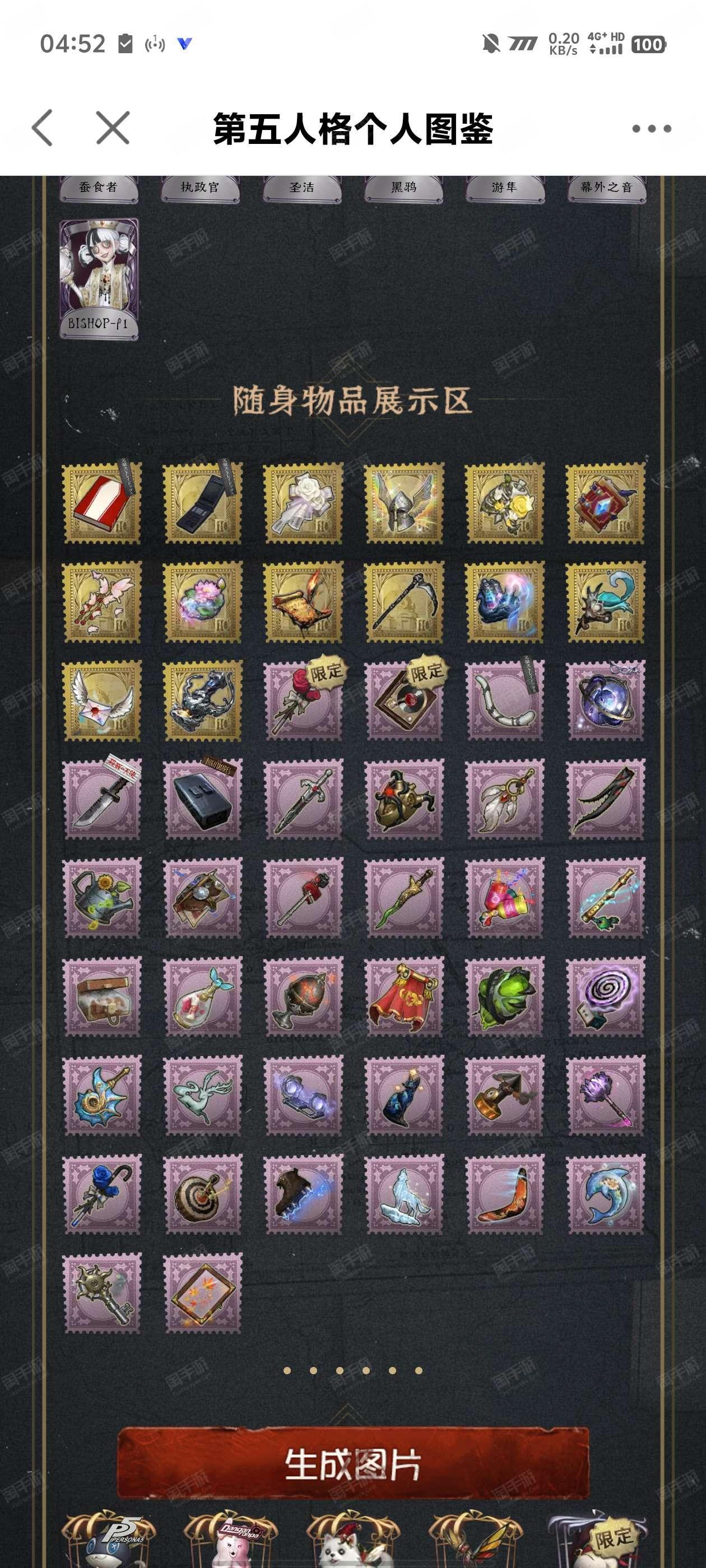Close the page with X icon
The image size is (706, 1568).
[113, 128]
